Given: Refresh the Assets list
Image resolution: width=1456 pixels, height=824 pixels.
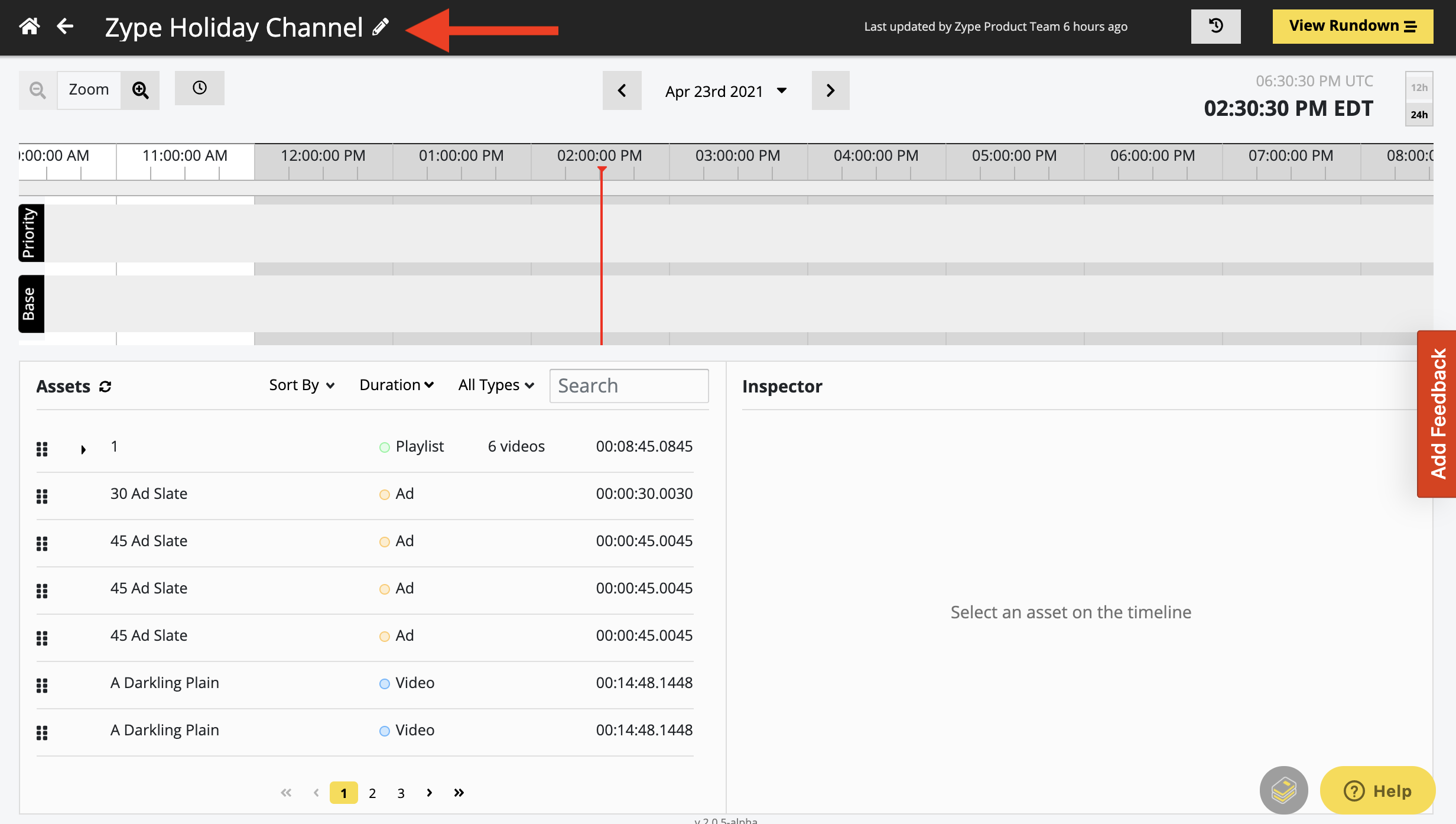Looking at the screenshot, I should (x=105, y=387).
